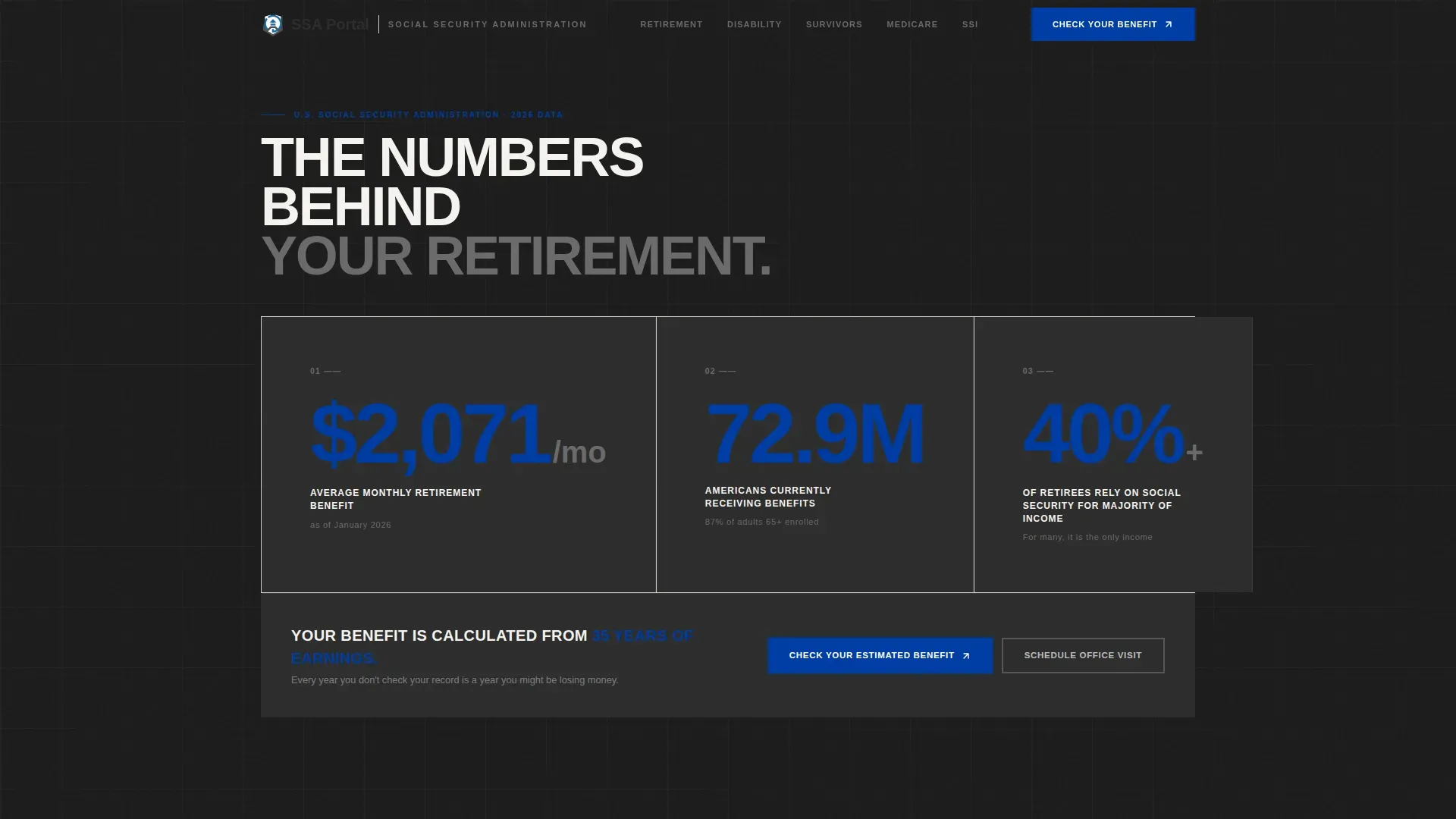Go to the Disability nav item
This screenshot has width=1456, height=819.
pos(754,25)
